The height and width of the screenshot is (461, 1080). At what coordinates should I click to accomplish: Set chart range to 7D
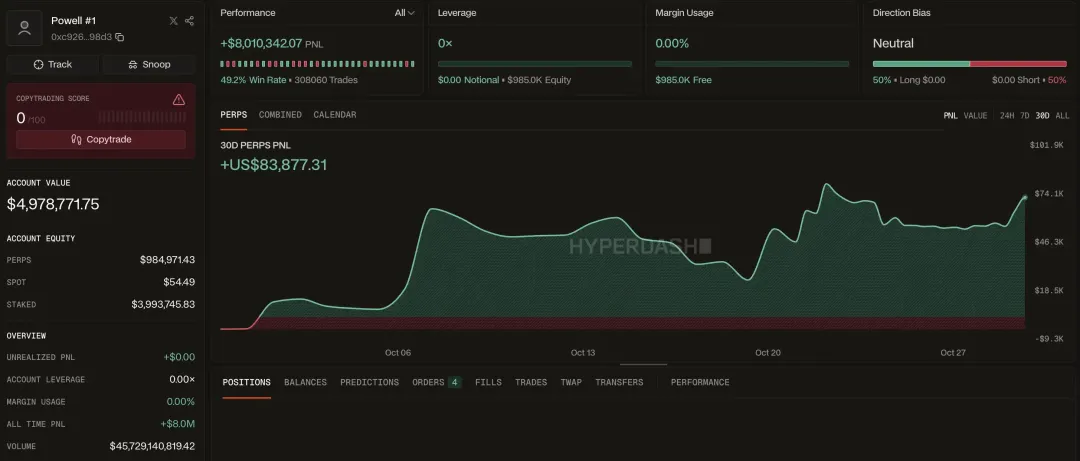(1024, 116)
